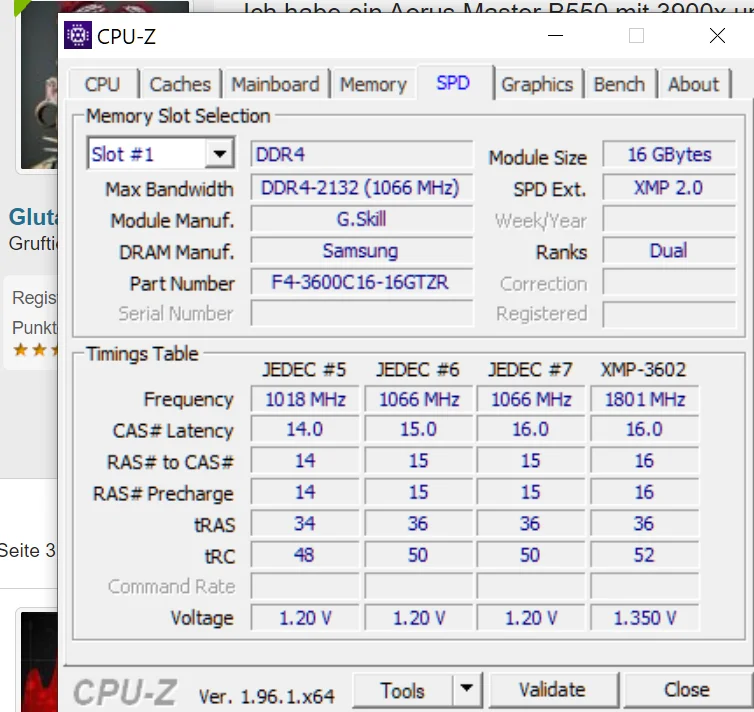754x712 pixels.
Task: Click the JEDEC #5 voltage 1.20 V
Action: pyautogui.click(x=305, y=618)
